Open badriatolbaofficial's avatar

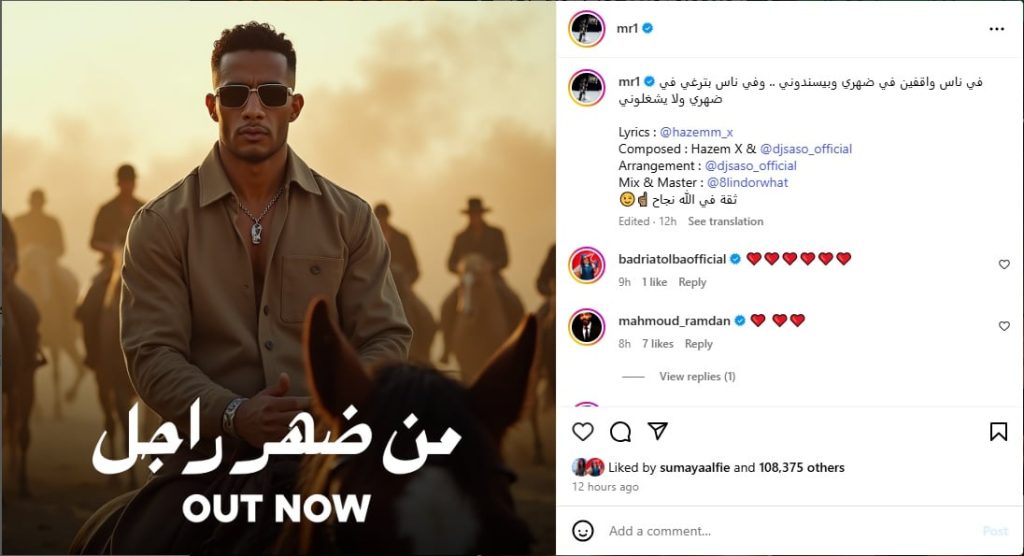[586, 265]
